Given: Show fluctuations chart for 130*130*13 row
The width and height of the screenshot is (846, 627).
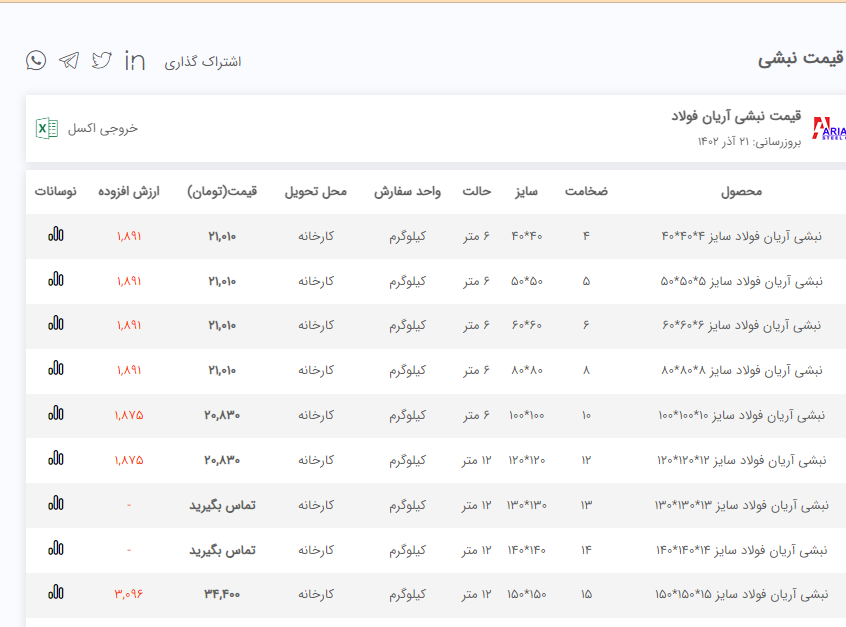Looking at the screenshot, I should 55,503.
